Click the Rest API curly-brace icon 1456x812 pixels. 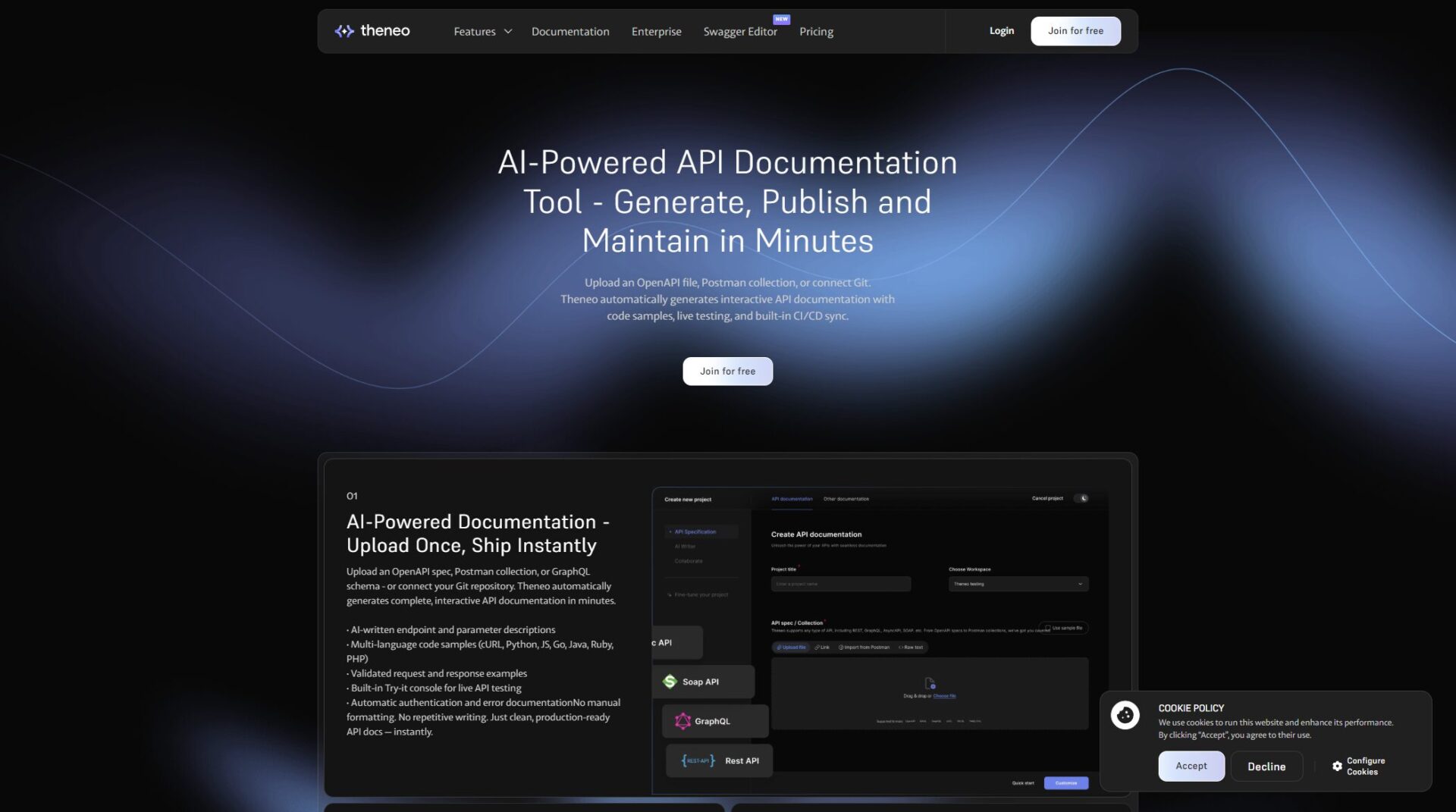tap(698, 760)
